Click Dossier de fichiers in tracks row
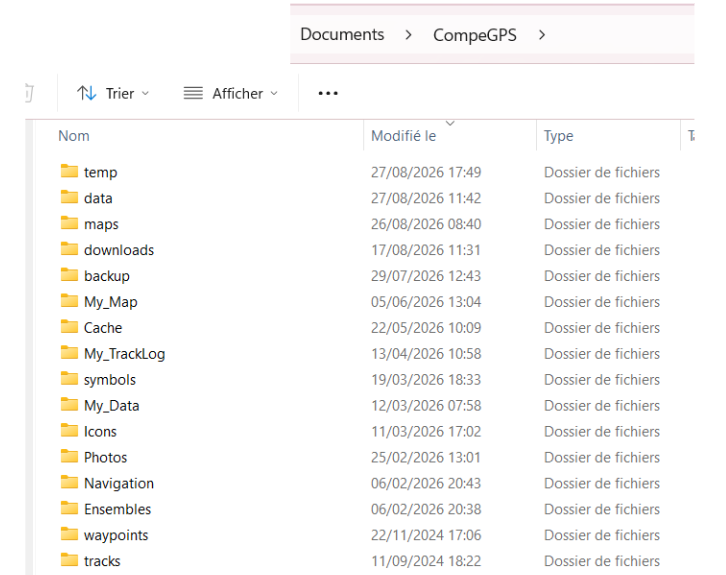Image resolution: width=726 pixels, height=575 pixels. pos(602,561)
